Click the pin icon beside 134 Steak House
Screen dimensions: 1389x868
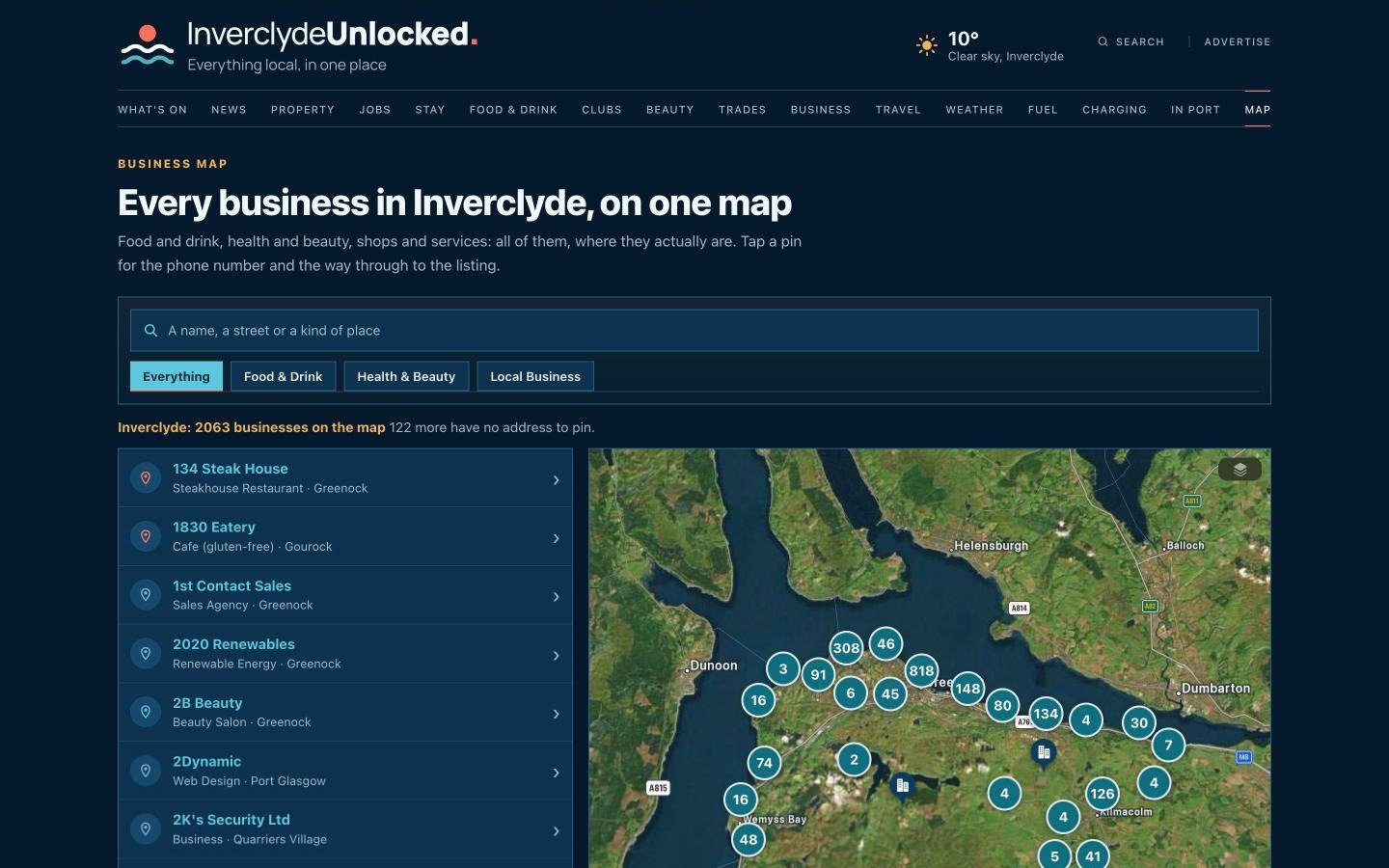pos(146,478)
